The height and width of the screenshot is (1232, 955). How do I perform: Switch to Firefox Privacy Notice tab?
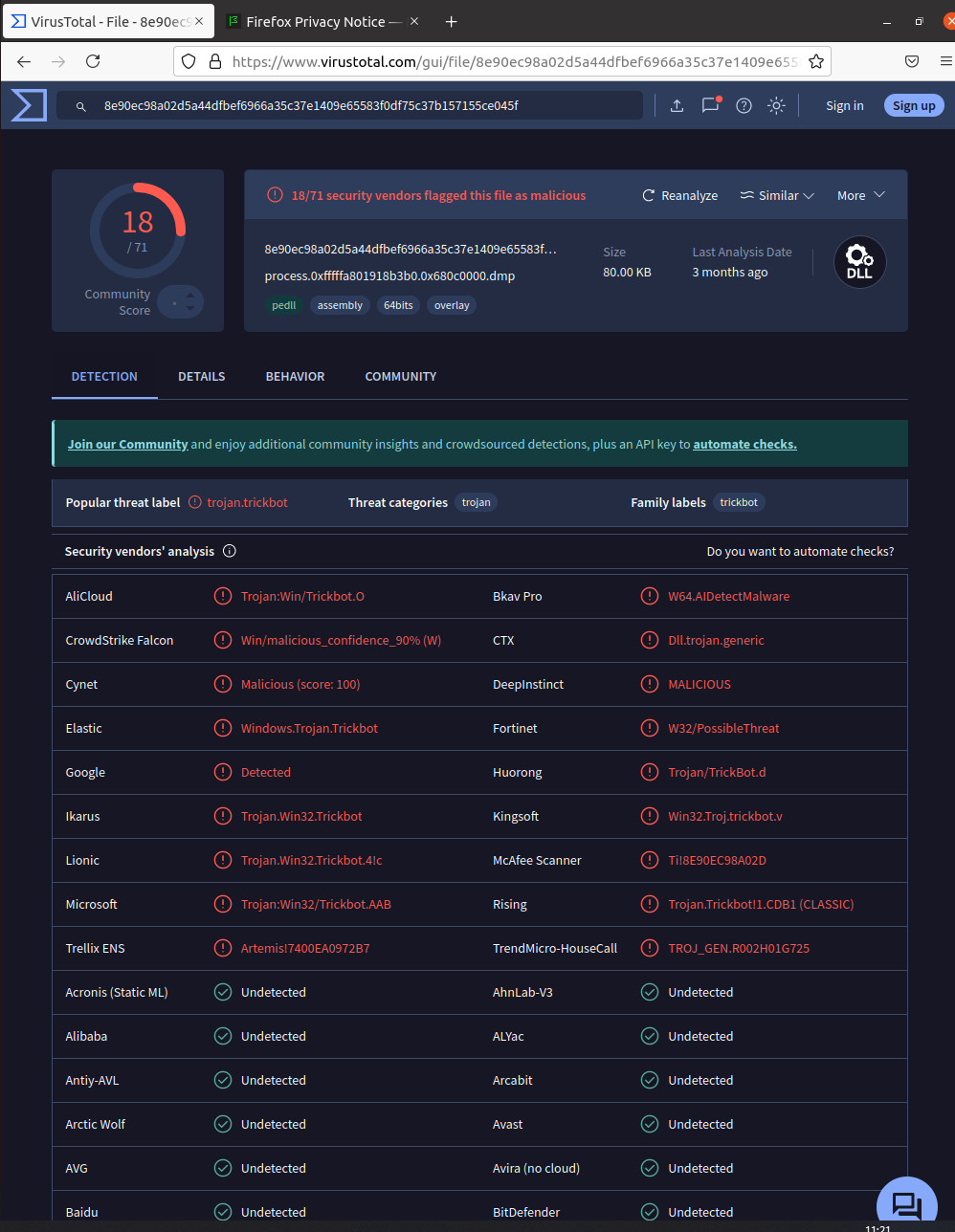323,21
